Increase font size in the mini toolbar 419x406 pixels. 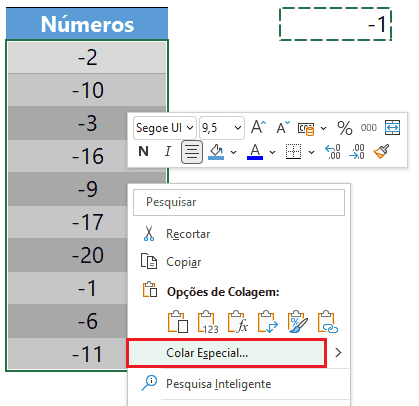click(258, 127)
